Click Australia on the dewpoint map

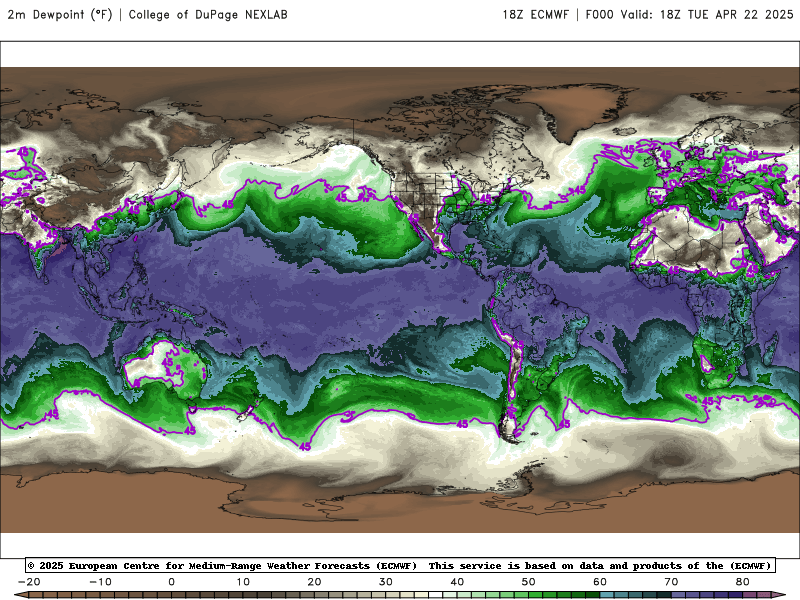click(x=166, y=365)
